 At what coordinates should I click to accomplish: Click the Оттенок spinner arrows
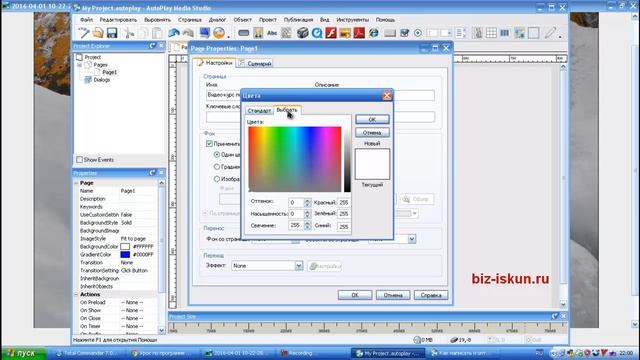click(307, 202)
